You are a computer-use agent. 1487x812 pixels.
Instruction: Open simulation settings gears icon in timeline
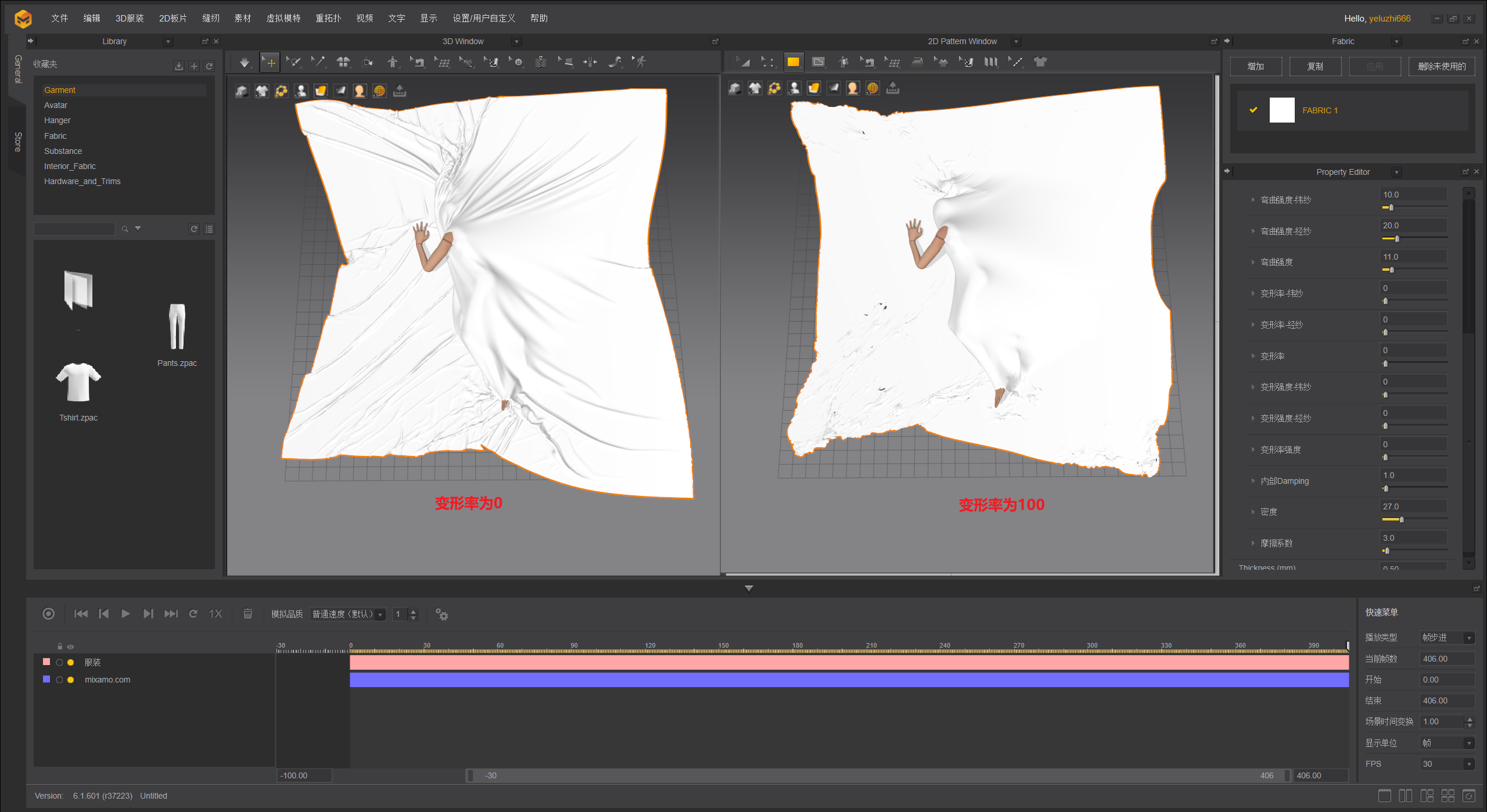441,614
